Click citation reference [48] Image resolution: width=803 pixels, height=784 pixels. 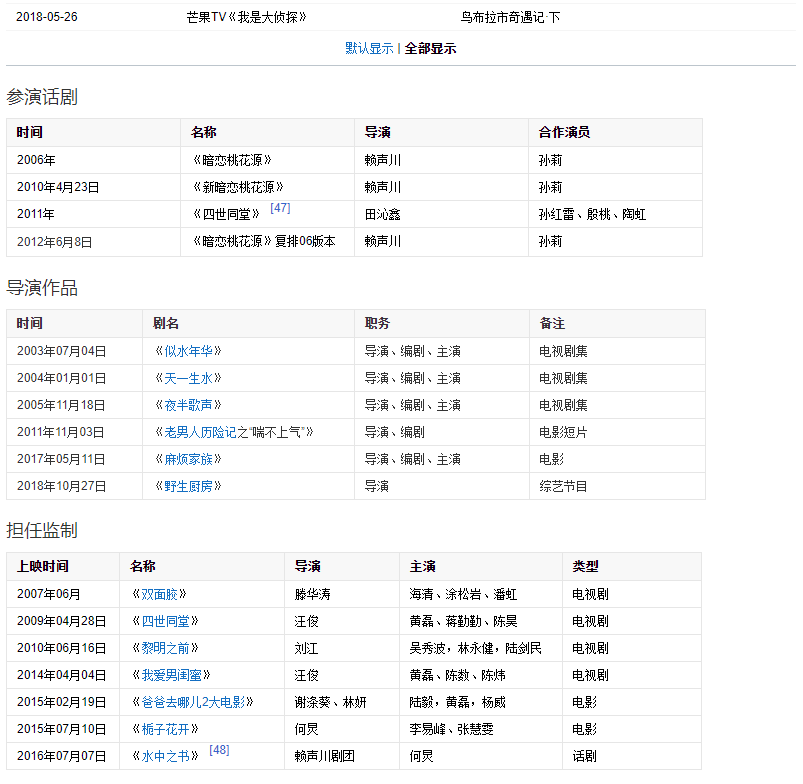pyautogui.click(x=219, y=750)
